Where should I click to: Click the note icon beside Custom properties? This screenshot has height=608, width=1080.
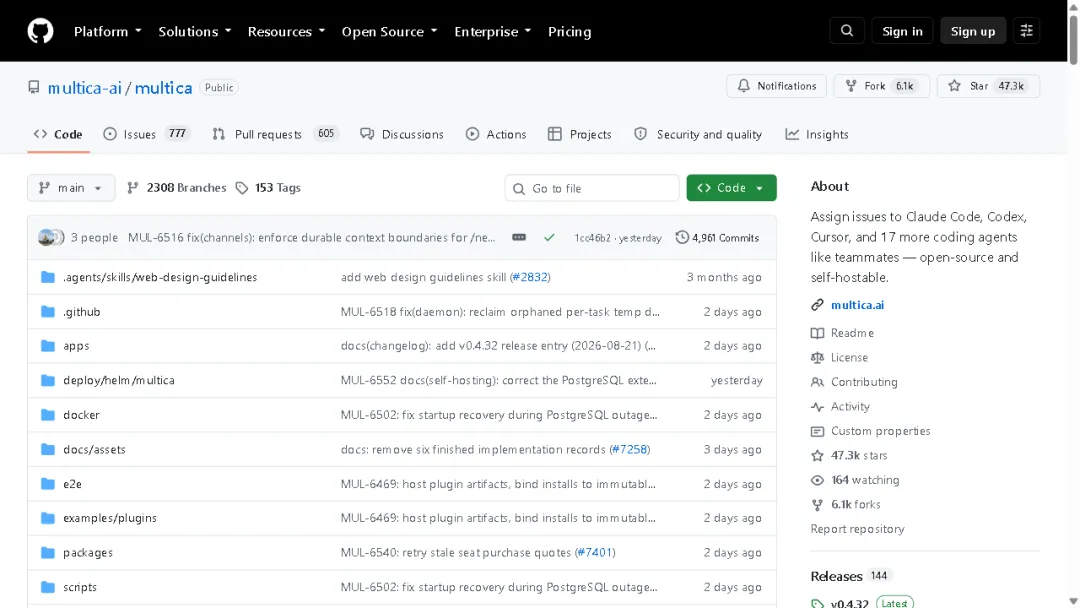pos(817,432)
